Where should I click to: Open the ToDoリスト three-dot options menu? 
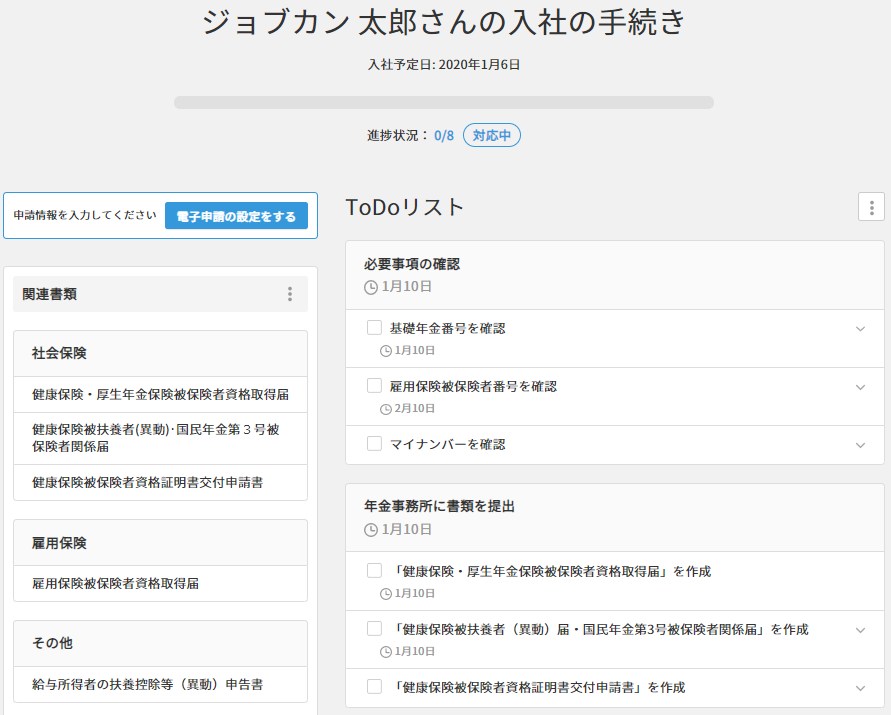click(871, 207)
